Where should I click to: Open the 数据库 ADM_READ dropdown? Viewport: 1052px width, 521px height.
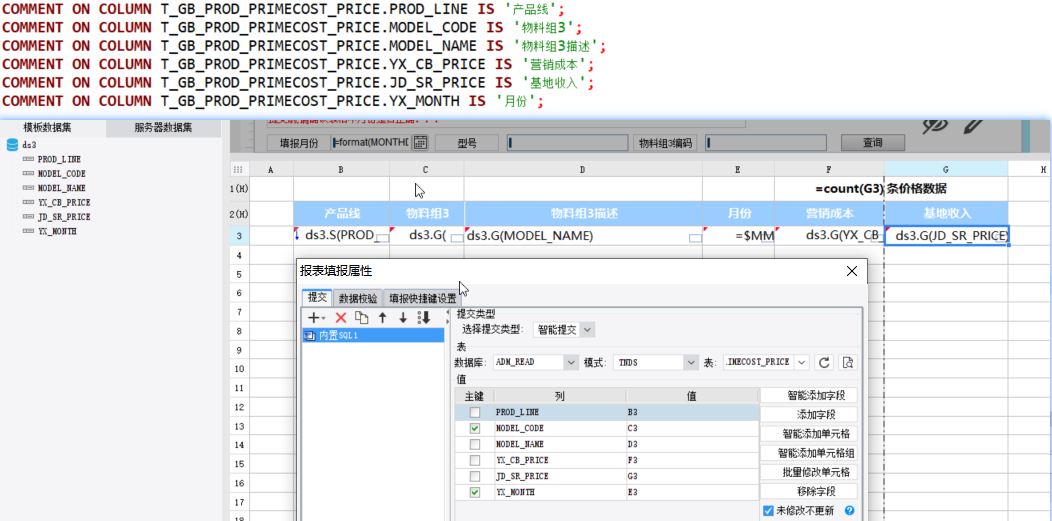click(x=571, y=362)
